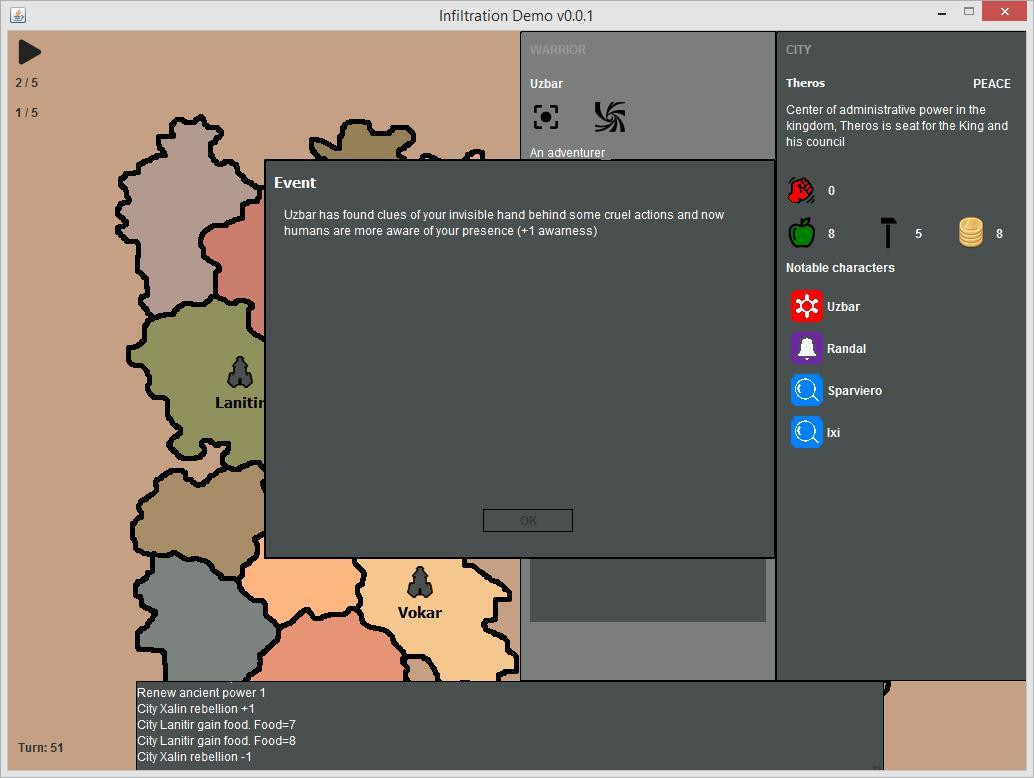This screenshot has height=778, width=1034.
Task: Click the red fist rebellion icon
Action: pyautogui.click(x=801, y=191)
